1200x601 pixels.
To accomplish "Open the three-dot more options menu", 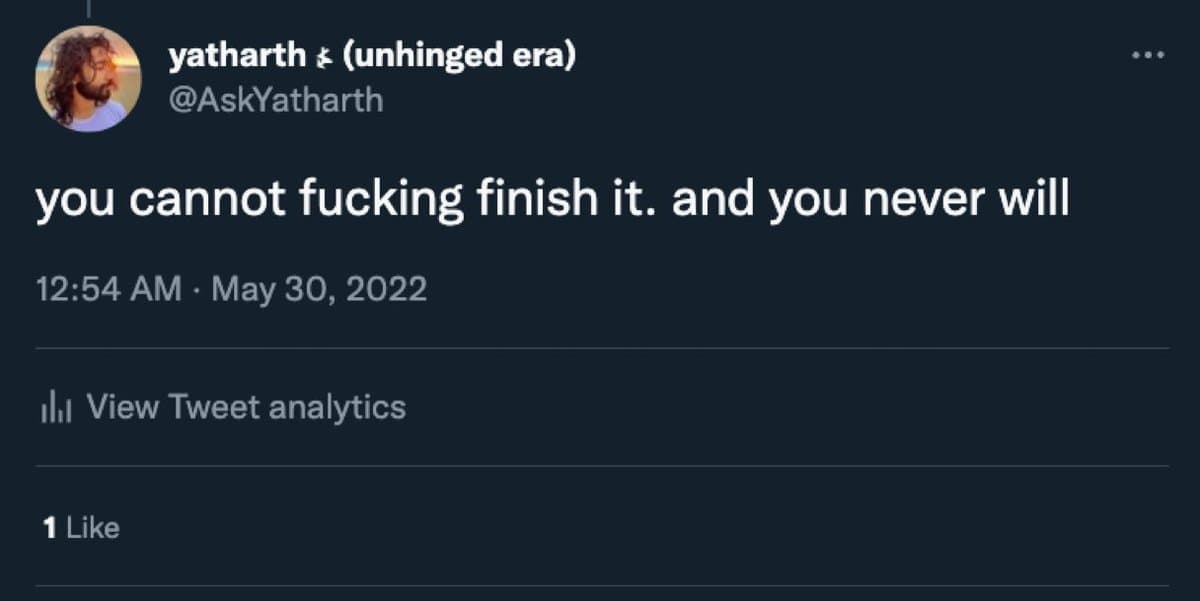I will [1148, 56].
